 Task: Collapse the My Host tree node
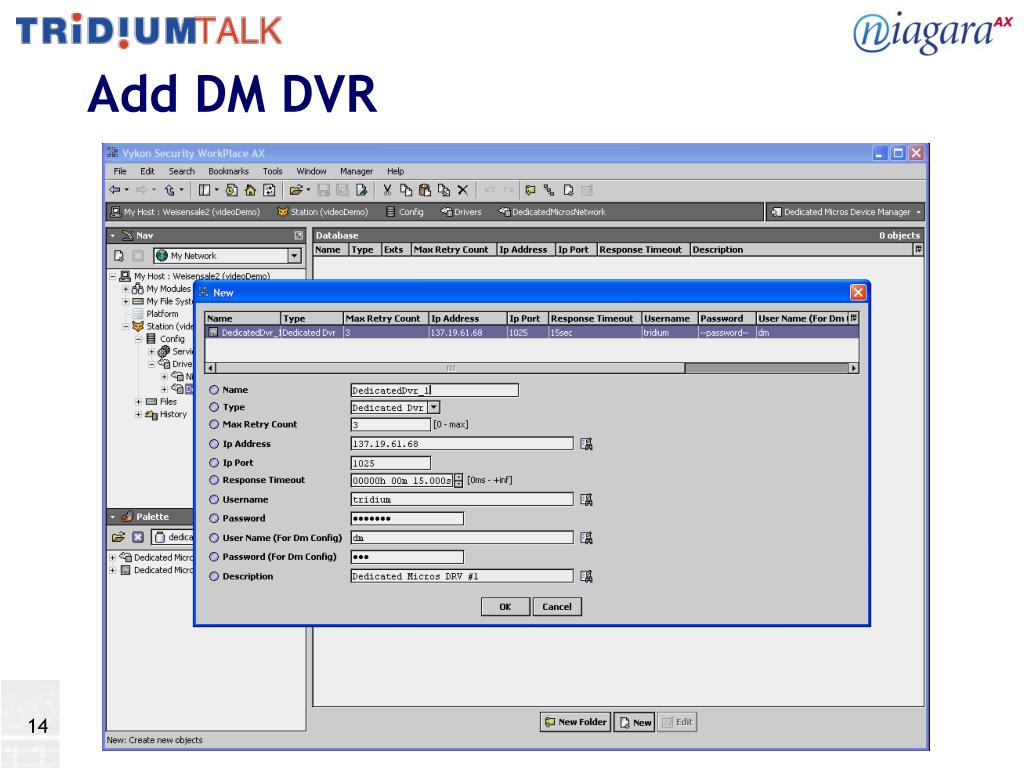pyautogui.click(x=113, y=276)
